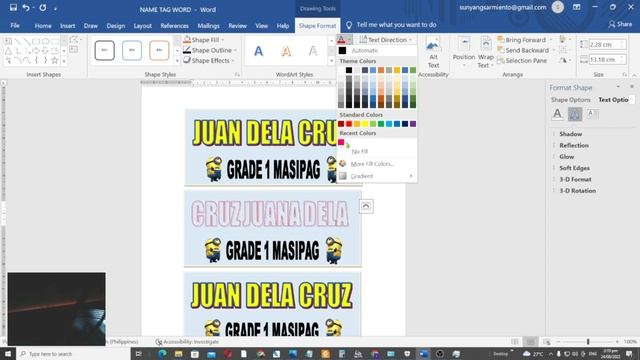Image resolution: width=640 pixels, height=360 pixels.
Task: Click the Tell me what you want search box
Action: click(x=396, y=25)
